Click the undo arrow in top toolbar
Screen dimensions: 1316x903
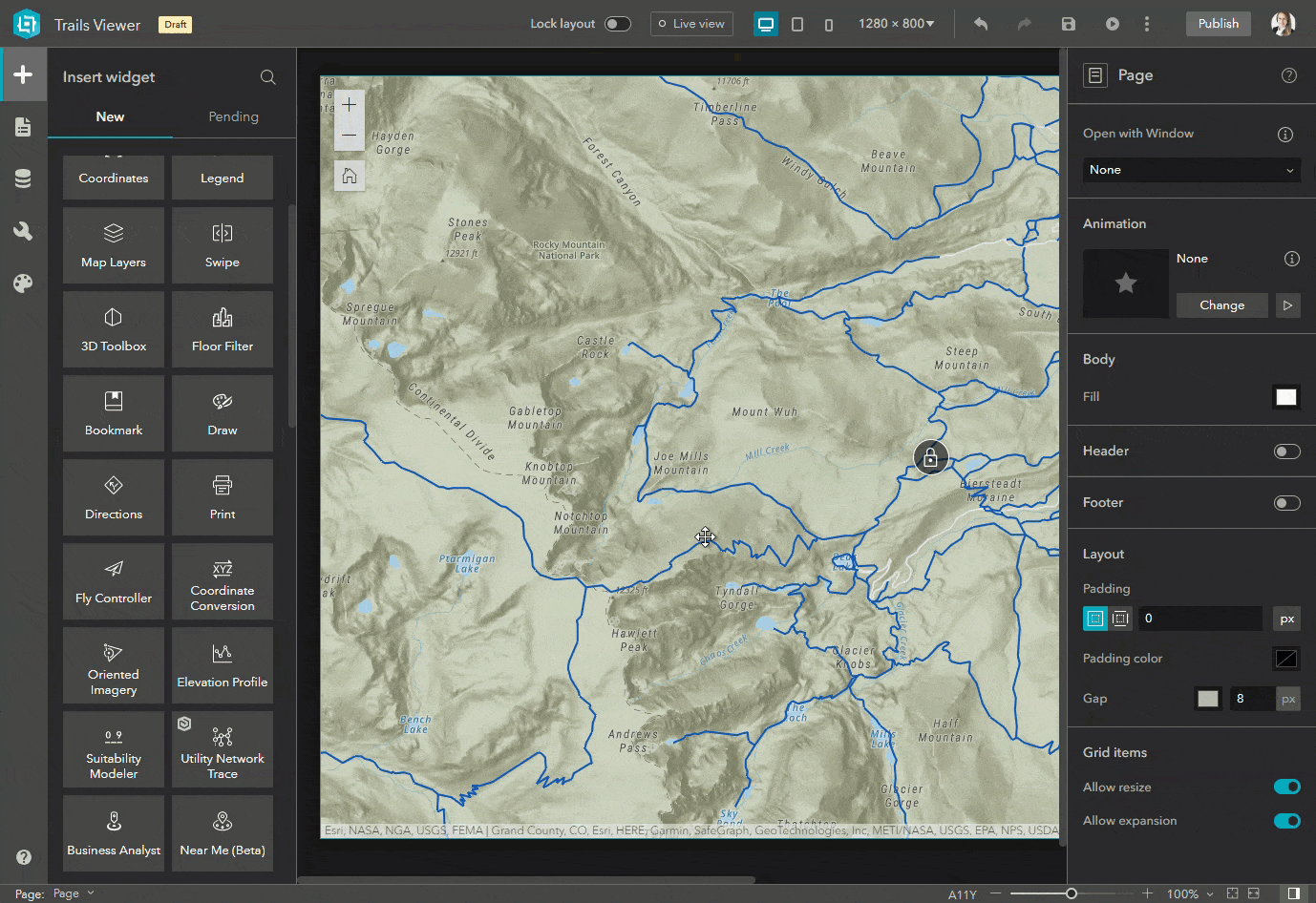980,23
